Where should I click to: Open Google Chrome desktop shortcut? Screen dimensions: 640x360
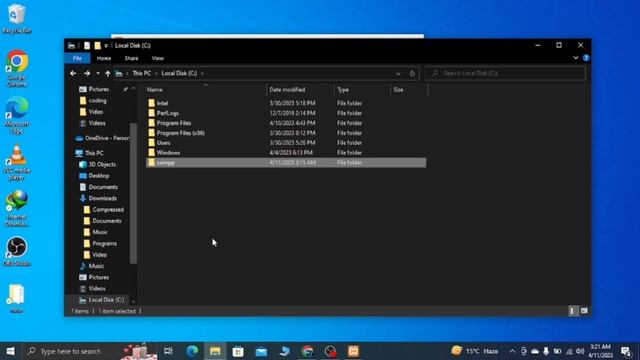[17, 68]
